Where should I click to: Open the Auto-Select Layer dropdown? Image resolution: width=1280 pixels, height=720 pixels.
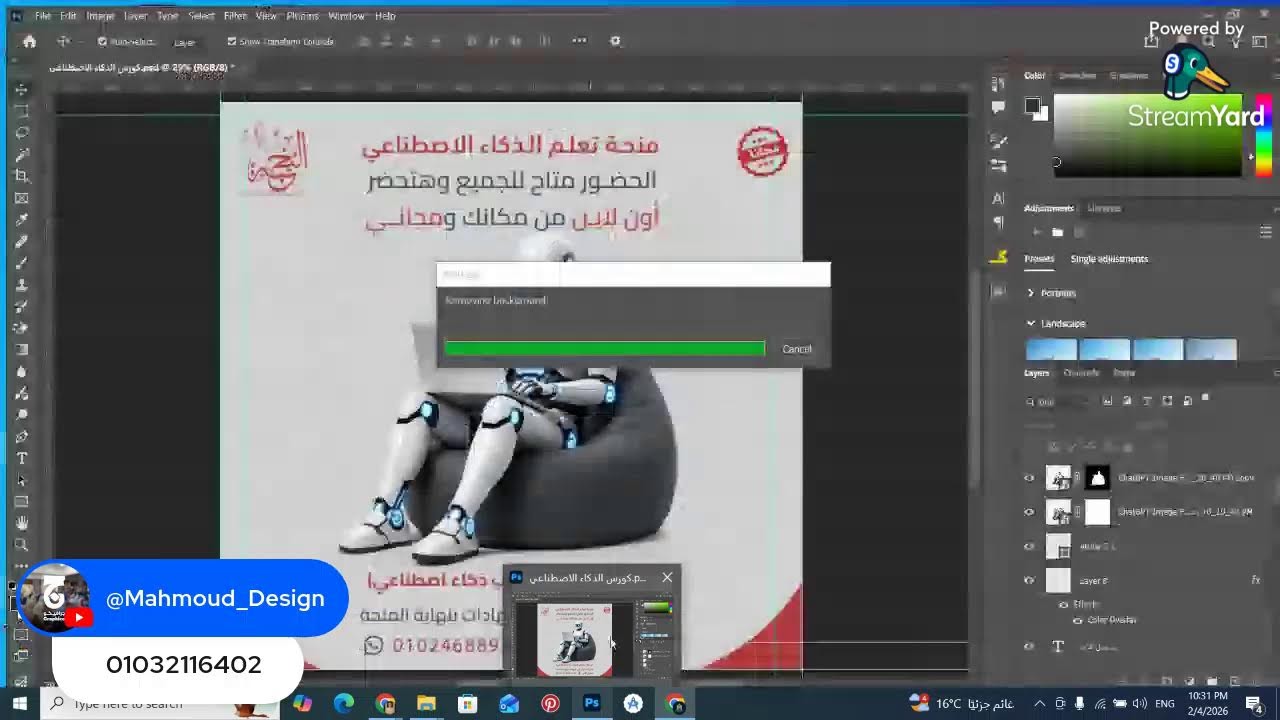click(191, 42)
